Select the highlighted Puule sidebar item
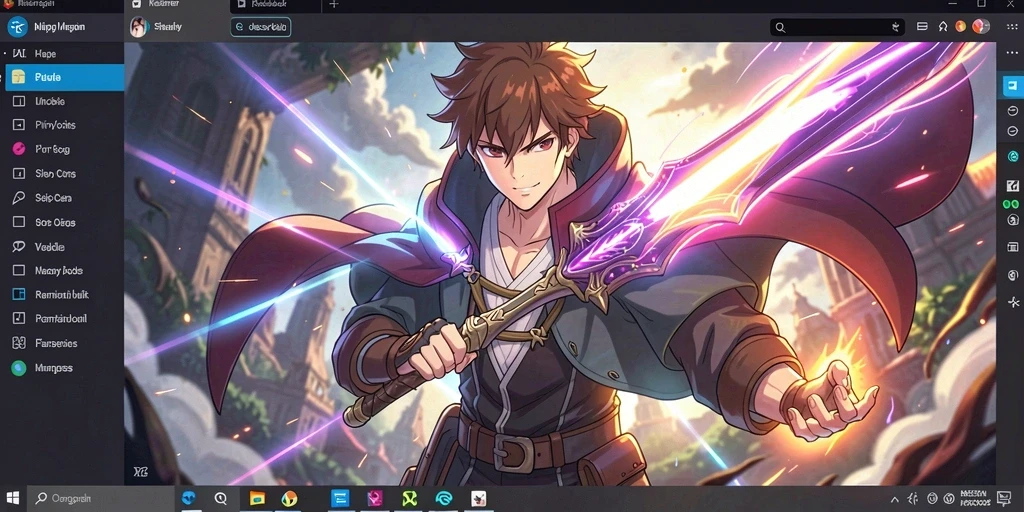 click(x=65, y=77)
